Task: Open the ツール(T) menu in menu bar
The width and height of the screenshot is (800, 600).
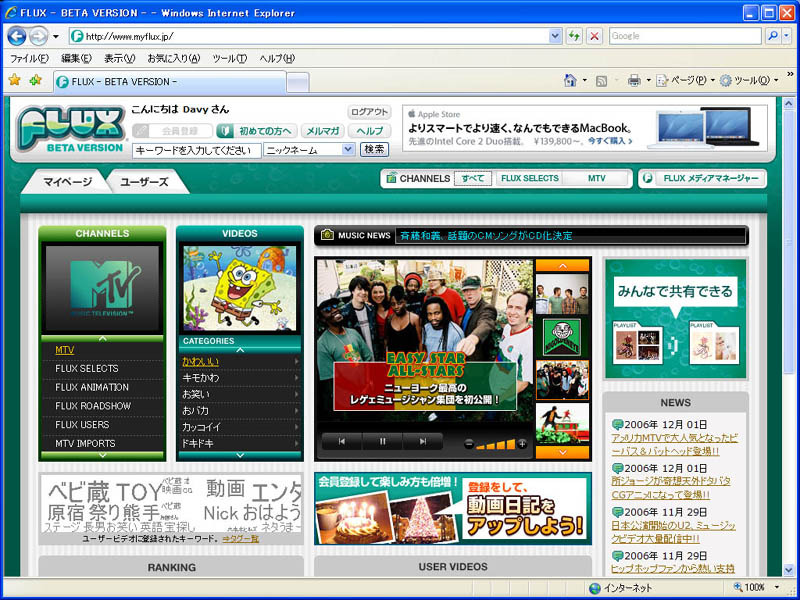Action: (230, 59)
